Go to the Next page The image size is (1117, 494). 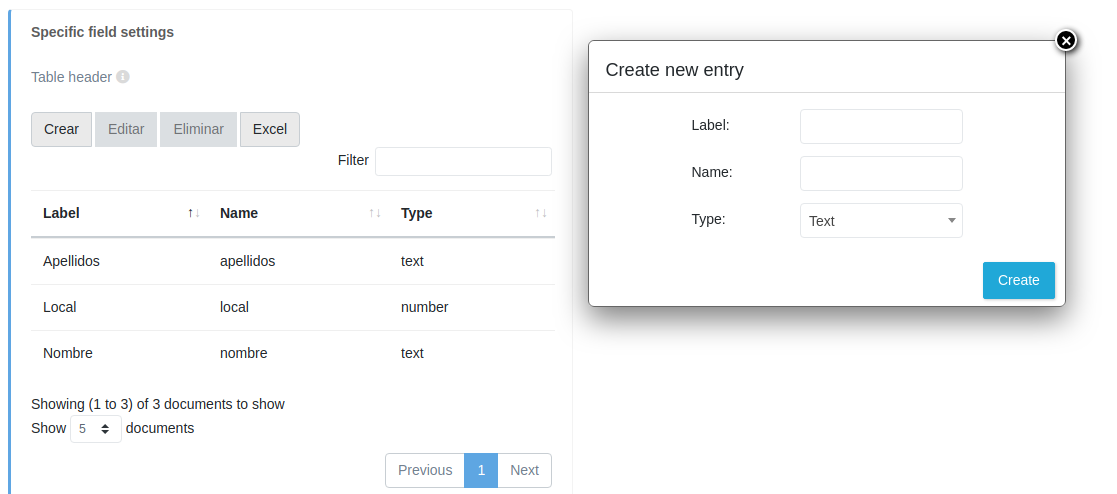pos(524,470)
